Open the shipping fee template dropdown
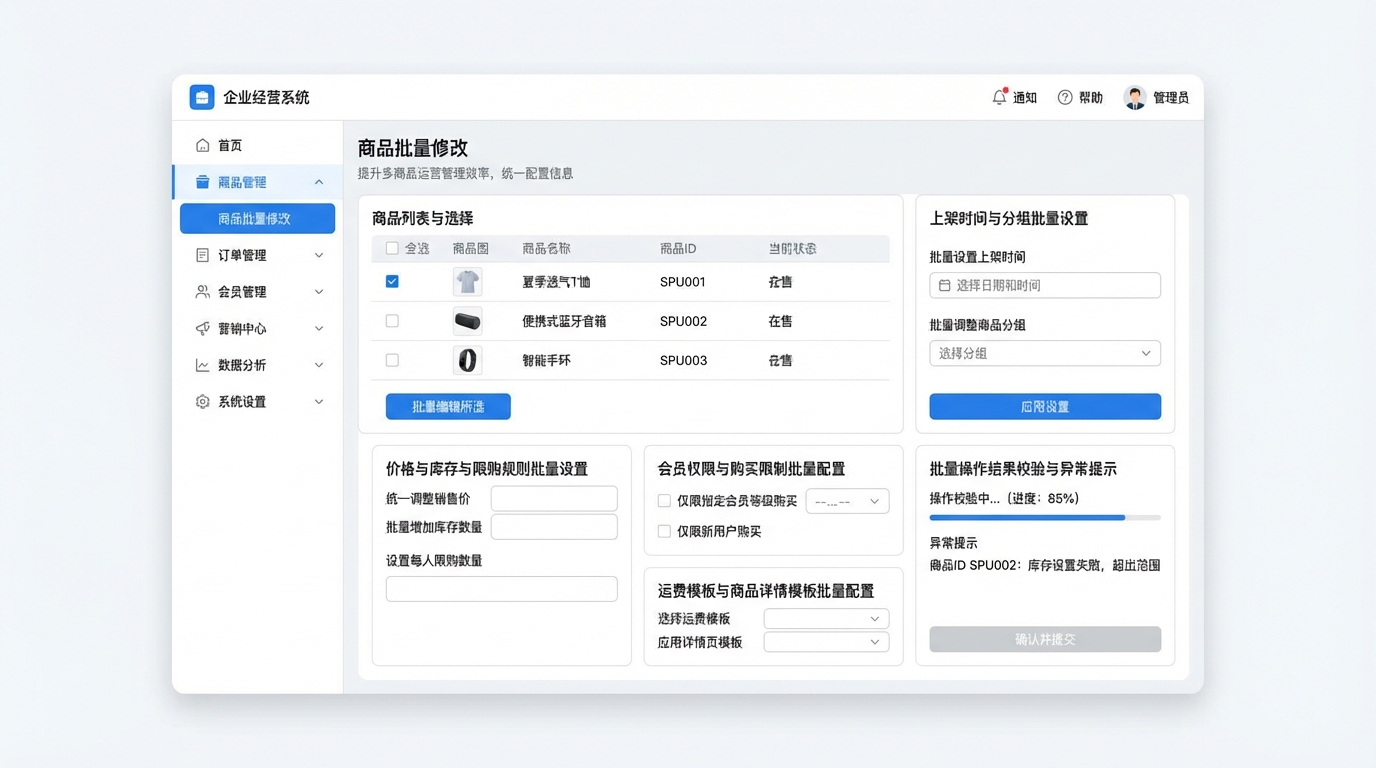 point(826,619)
